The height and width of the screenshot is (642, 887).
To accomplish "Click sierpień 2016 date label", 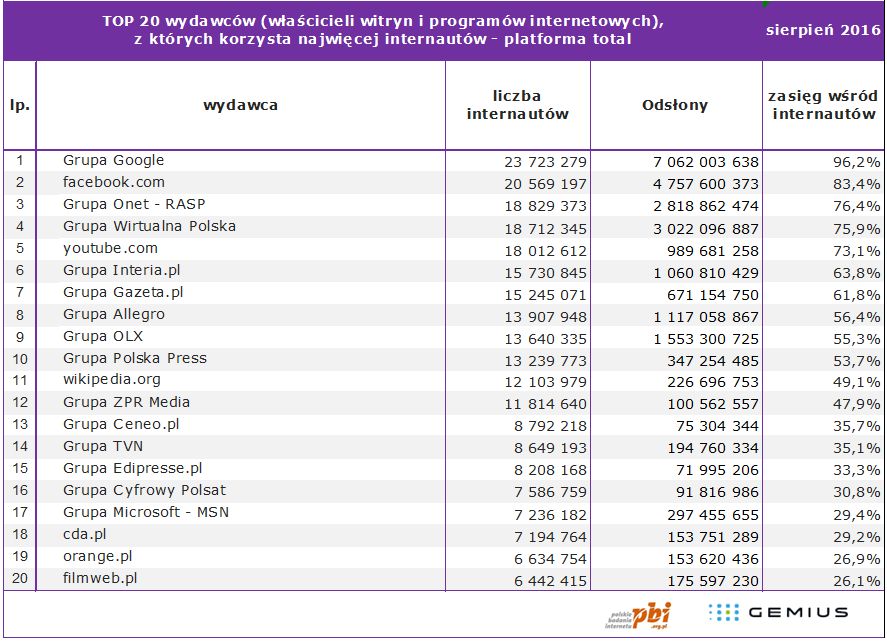I will pos(823,30).
